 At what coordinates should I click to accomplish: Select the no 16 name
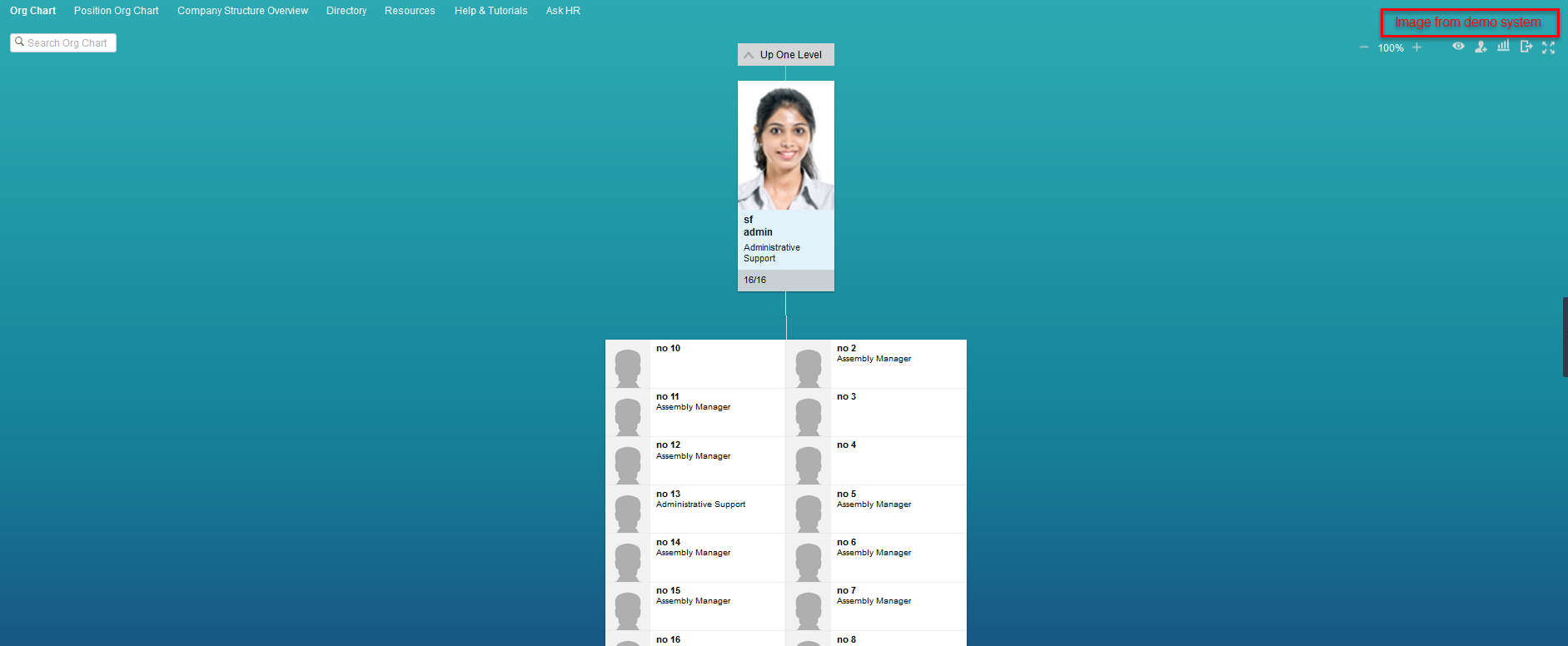[668, 639]
